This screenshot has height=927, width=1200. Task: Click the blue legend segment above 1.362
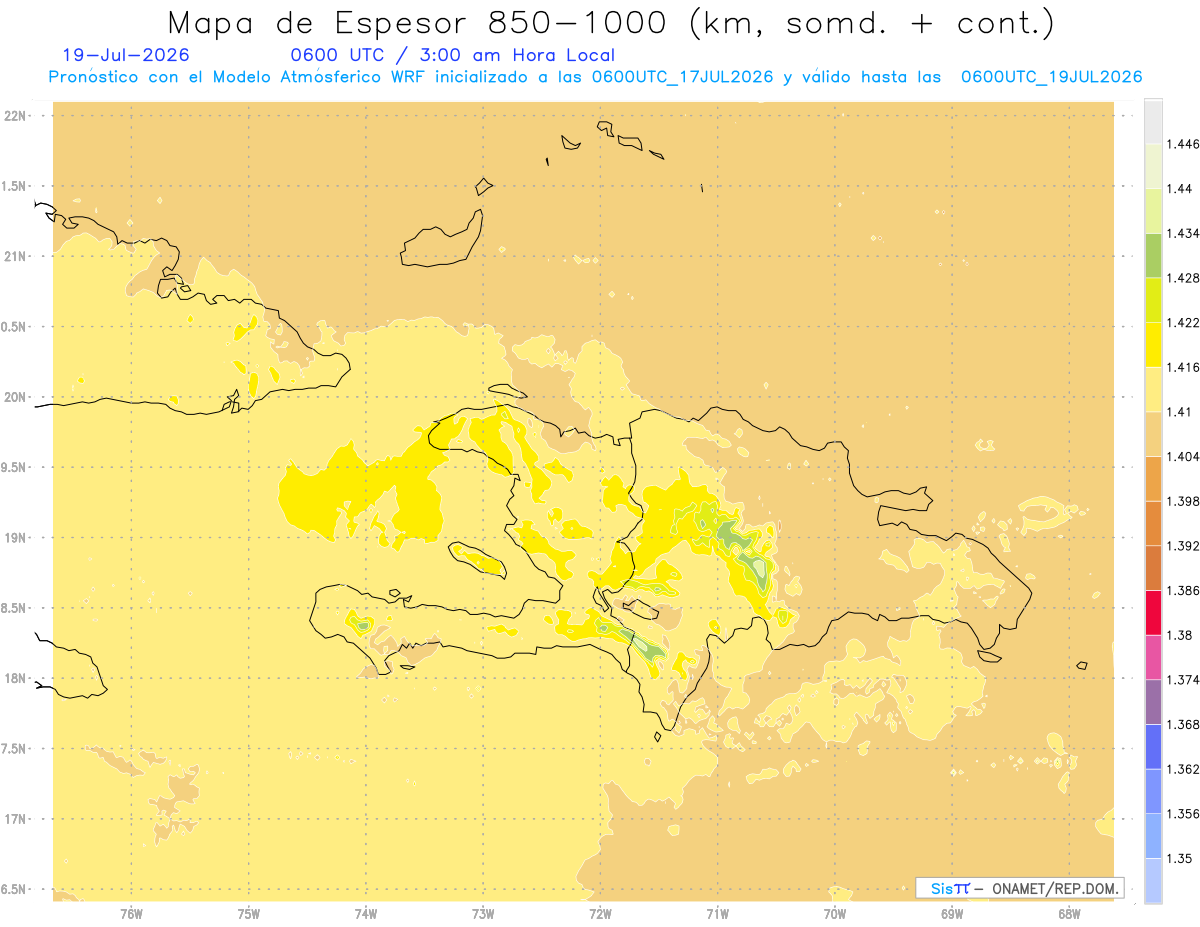coord(1153,746)
